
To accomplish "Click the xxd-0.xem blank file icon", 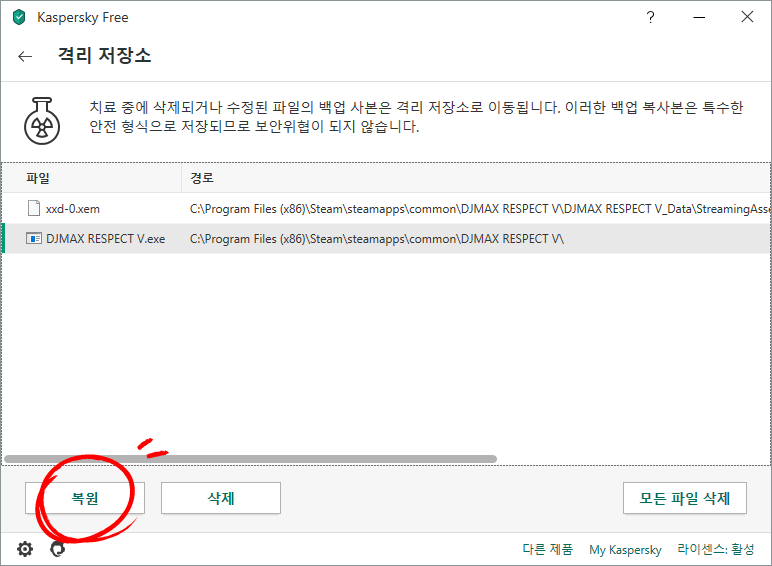I will pos(34,209).
